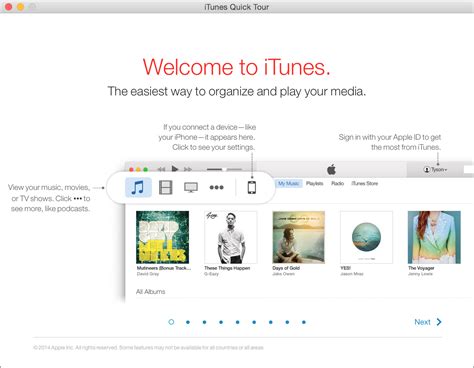Switch to the My Music tab
This screenshot has height=368, width=474.
click(289, 183)
